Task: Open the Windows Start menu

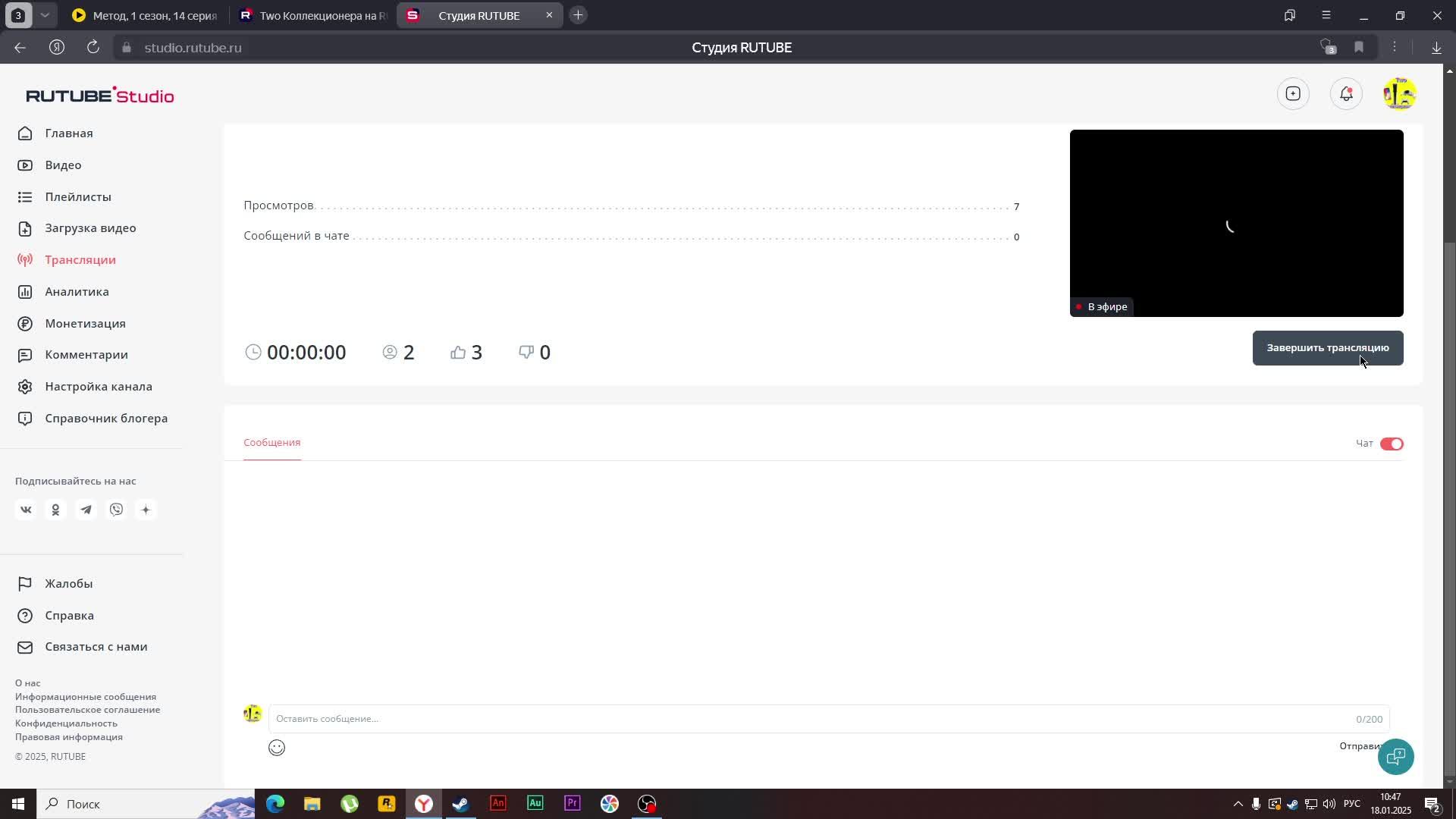Action: tap(18, 804)
